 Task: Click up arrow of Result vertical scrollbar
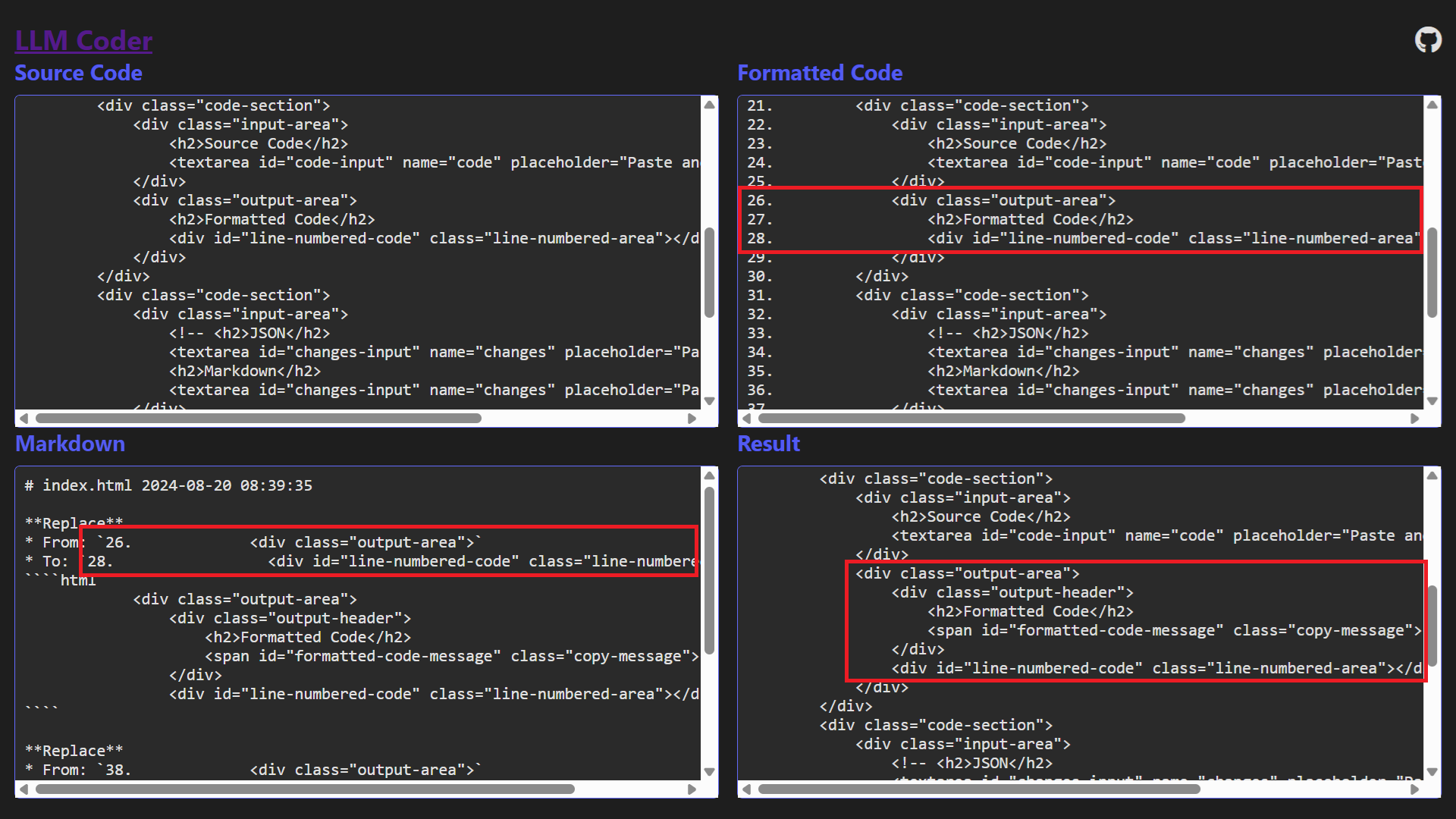click(1432, 475)
